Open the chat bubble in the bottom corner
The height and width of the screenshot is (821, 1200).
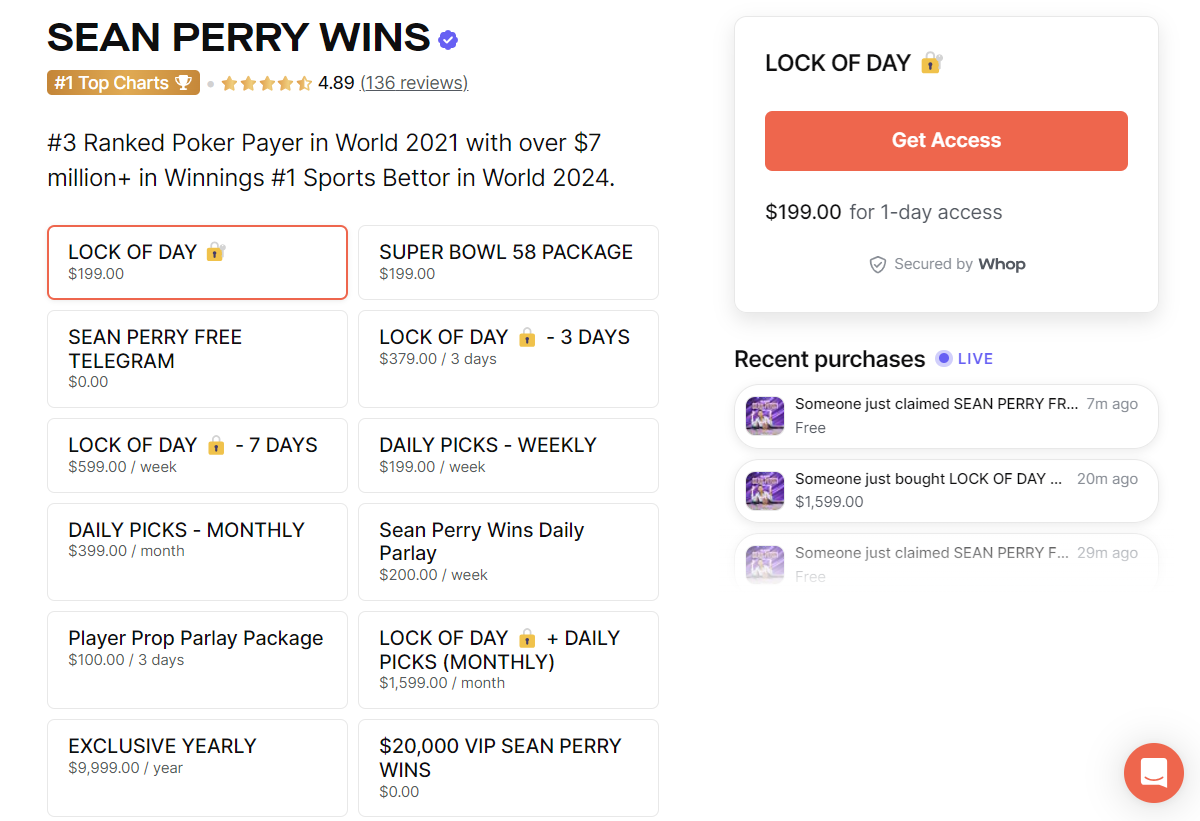click(x=1153, y=772)
